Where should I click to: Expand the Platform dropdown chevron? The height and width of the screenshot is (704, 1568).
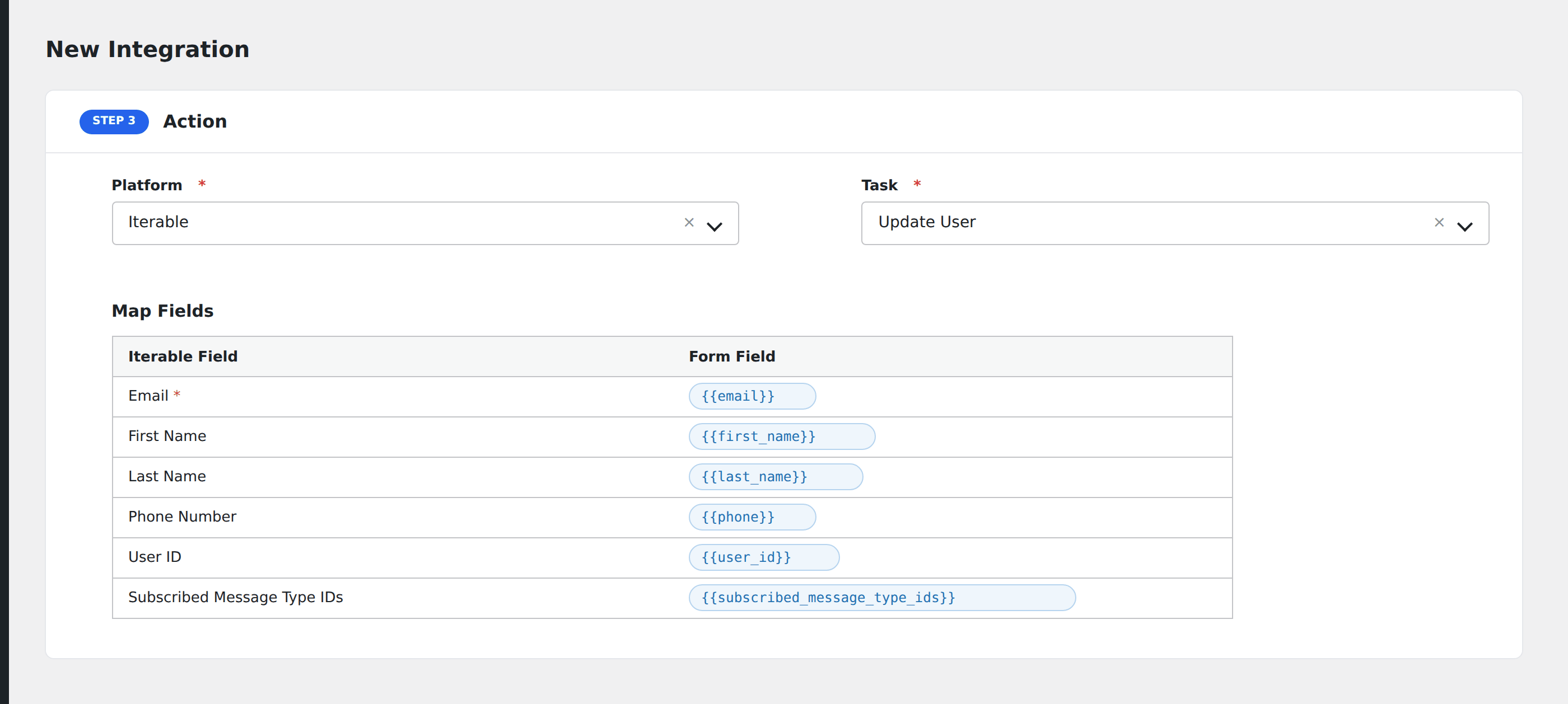715,226
